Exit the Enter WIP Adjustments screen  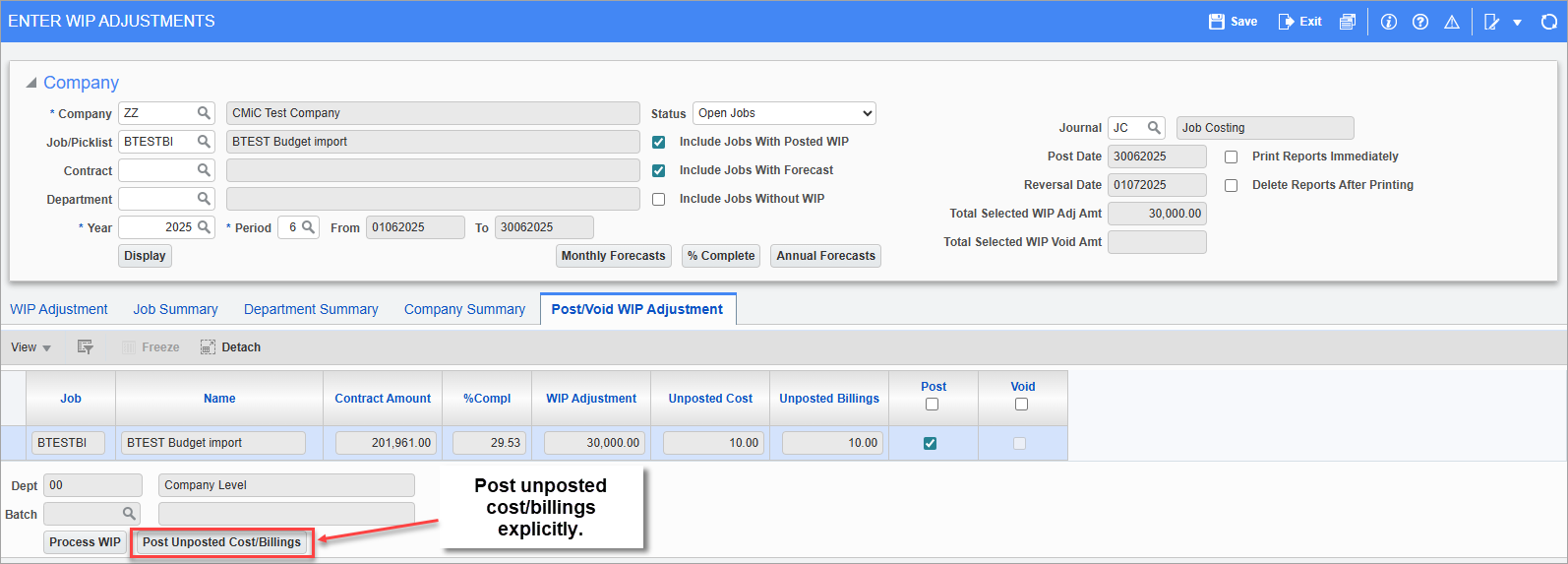tap(1299, 22)
